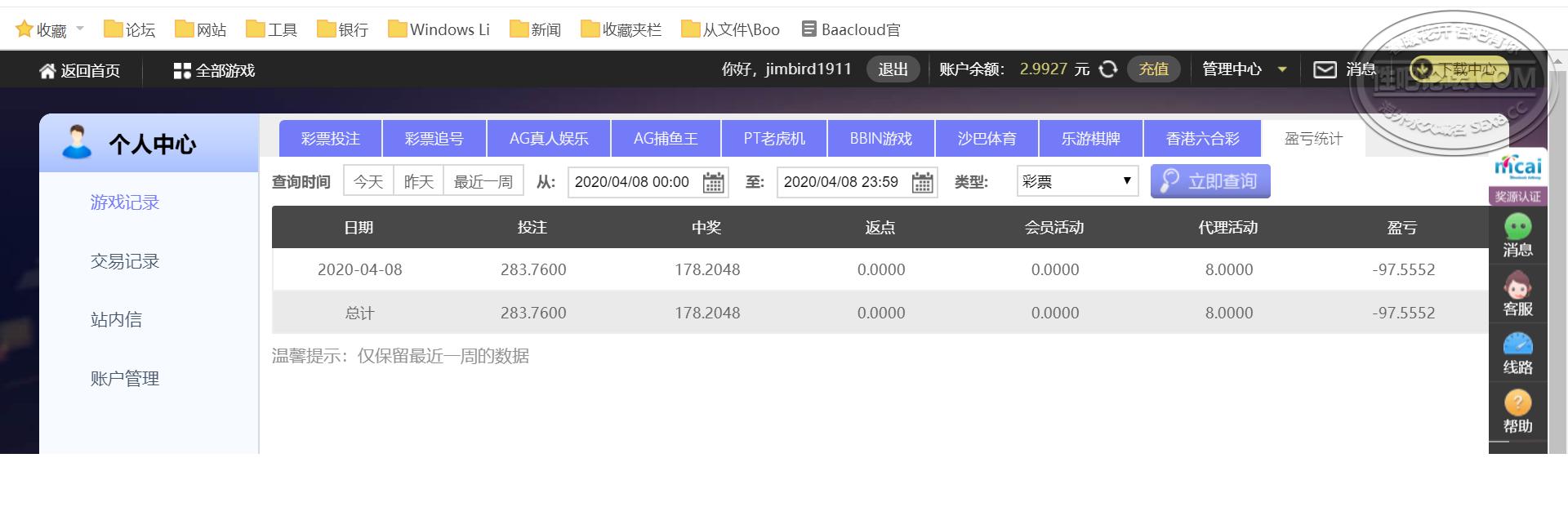This screenshot has width=1568, height=529.
Task: Open the 类型 彩票 dropdown
Action: click(x=1077, y=181)
